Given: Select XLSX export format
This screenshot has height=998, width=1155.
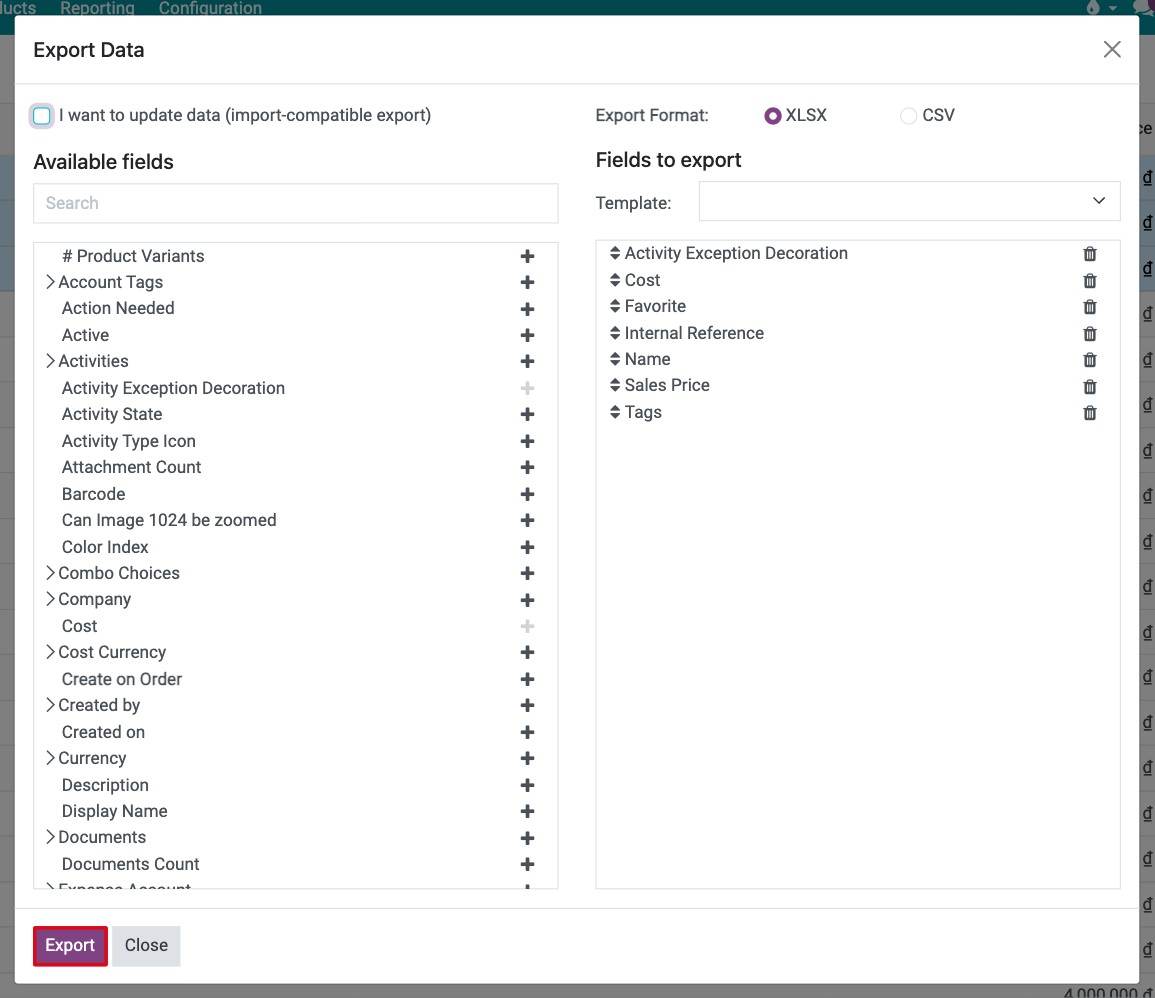Looking at the screenshot, I should coord(773,116).
